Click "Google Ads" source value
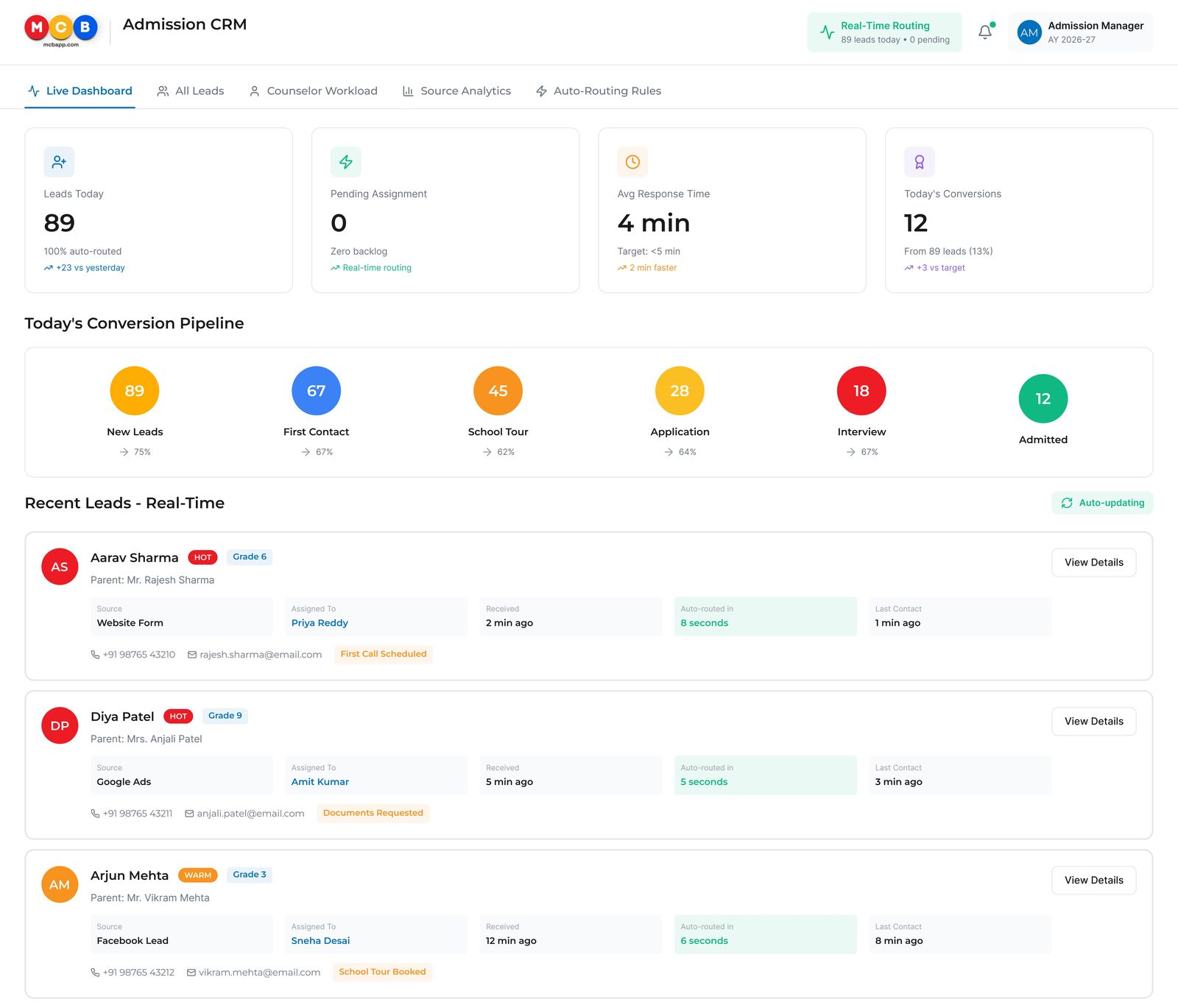 [124, 782]
